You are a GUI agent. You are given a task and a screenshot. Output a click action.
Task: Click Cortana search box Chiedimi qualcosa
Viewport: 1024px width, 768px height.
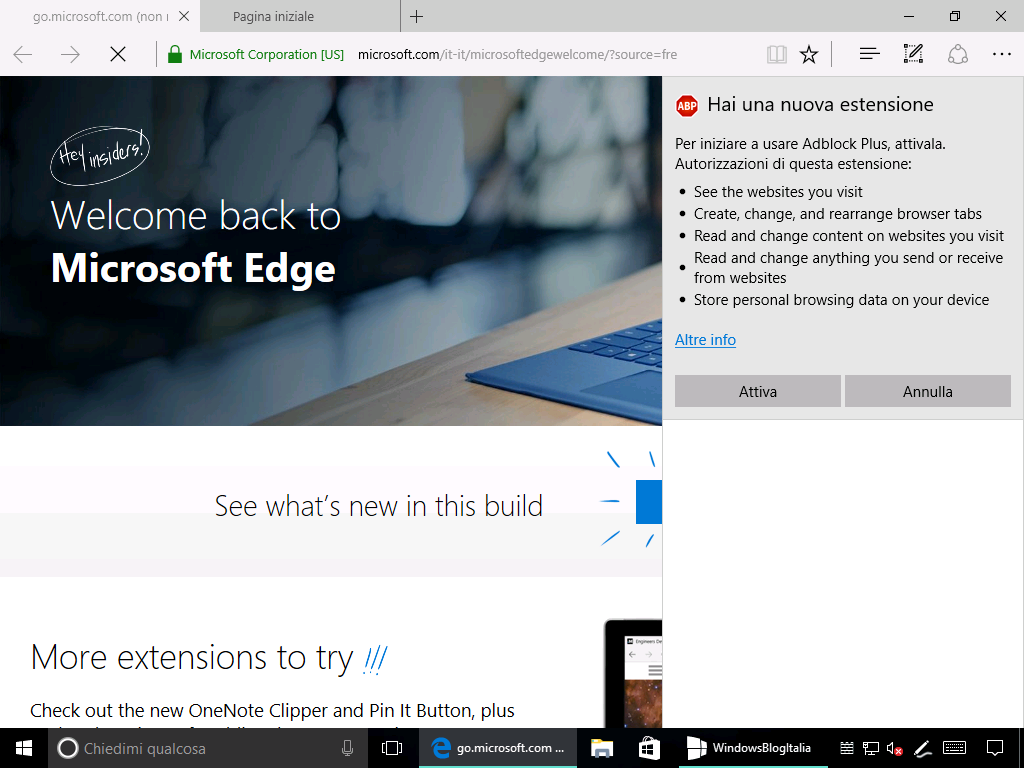pyautogui.click(x=208, y=748)
